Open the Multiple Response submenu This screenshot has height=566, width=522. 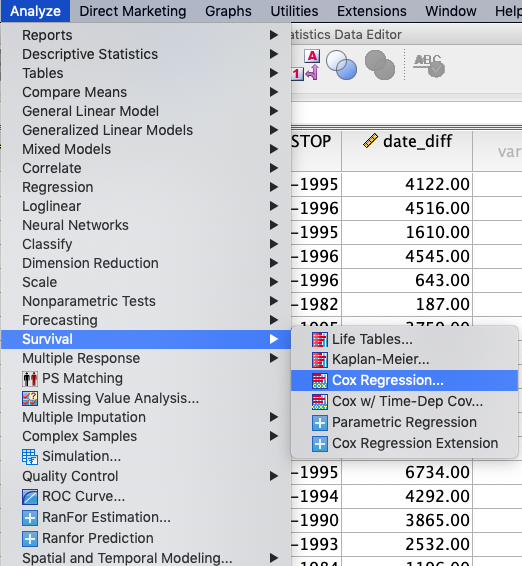pos(146,358)
